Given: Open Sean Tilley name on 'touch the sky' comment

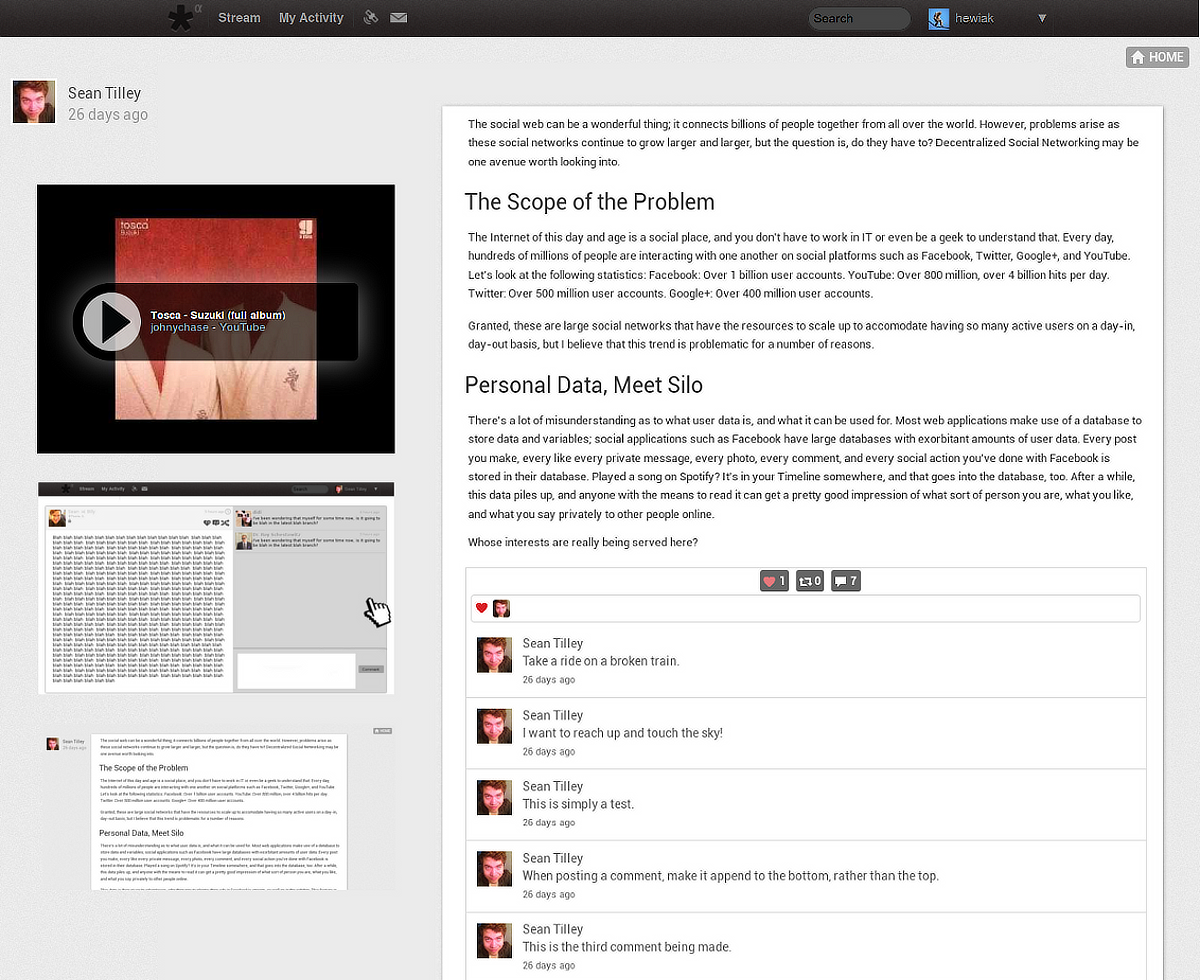Looking at the screenshot, I should [x=553, y=715].
